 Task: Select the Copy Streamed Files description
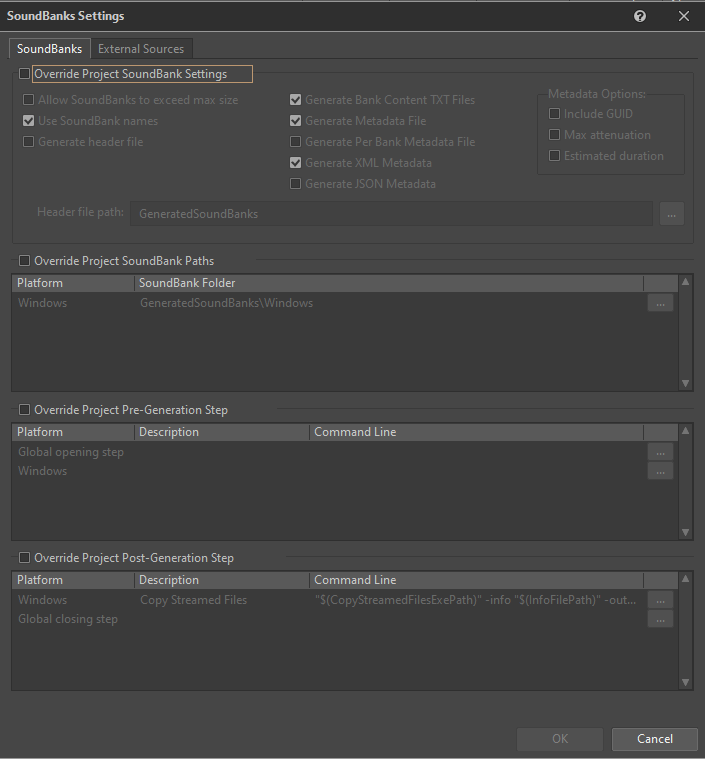pyautogui.click(x=193, y=600)
